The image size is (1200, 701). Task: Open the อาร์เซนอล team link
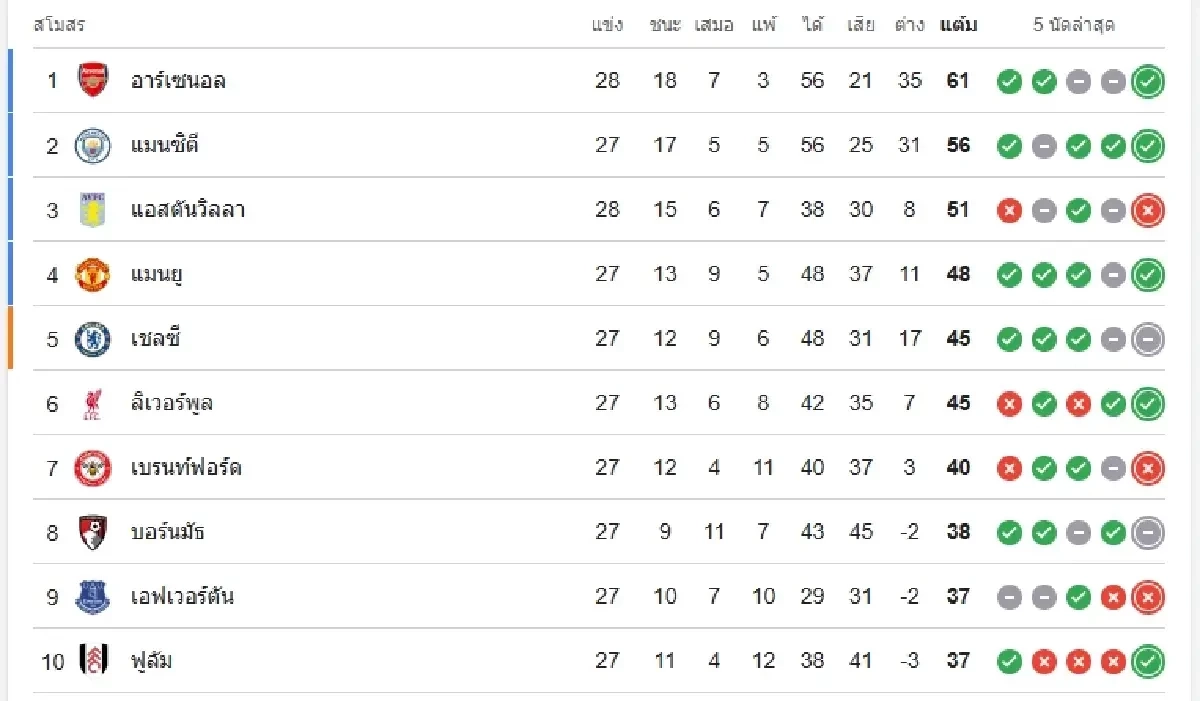(178, 81)
